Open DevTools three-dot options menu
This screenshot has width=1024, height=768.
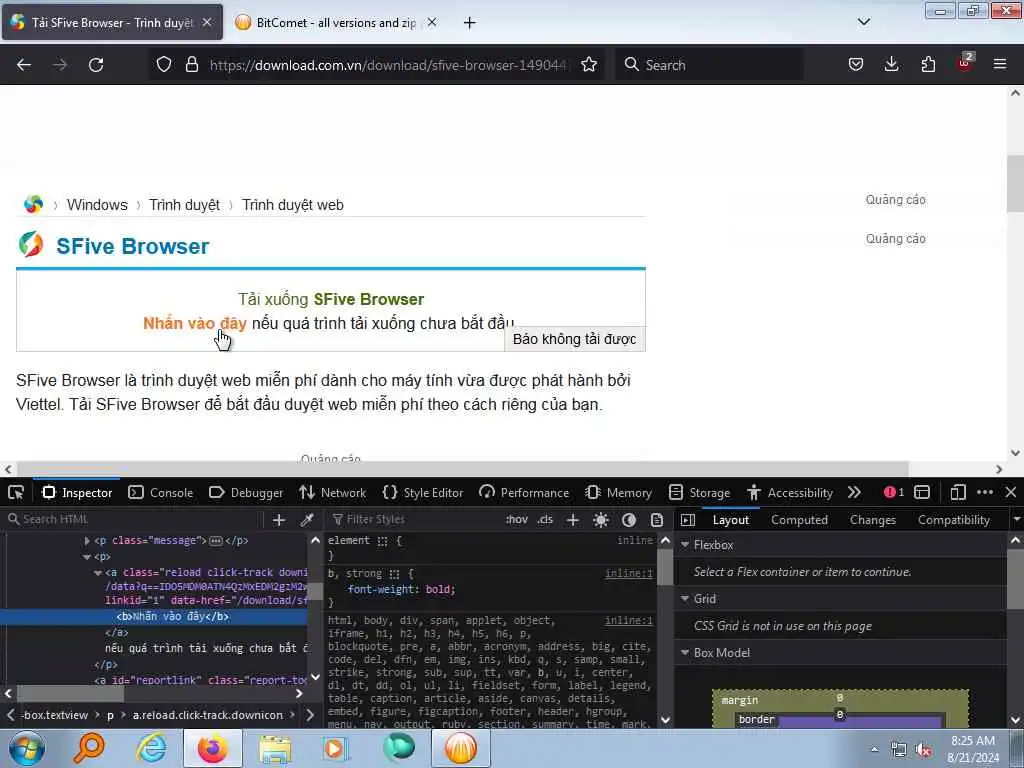click(x=985, y=492)
